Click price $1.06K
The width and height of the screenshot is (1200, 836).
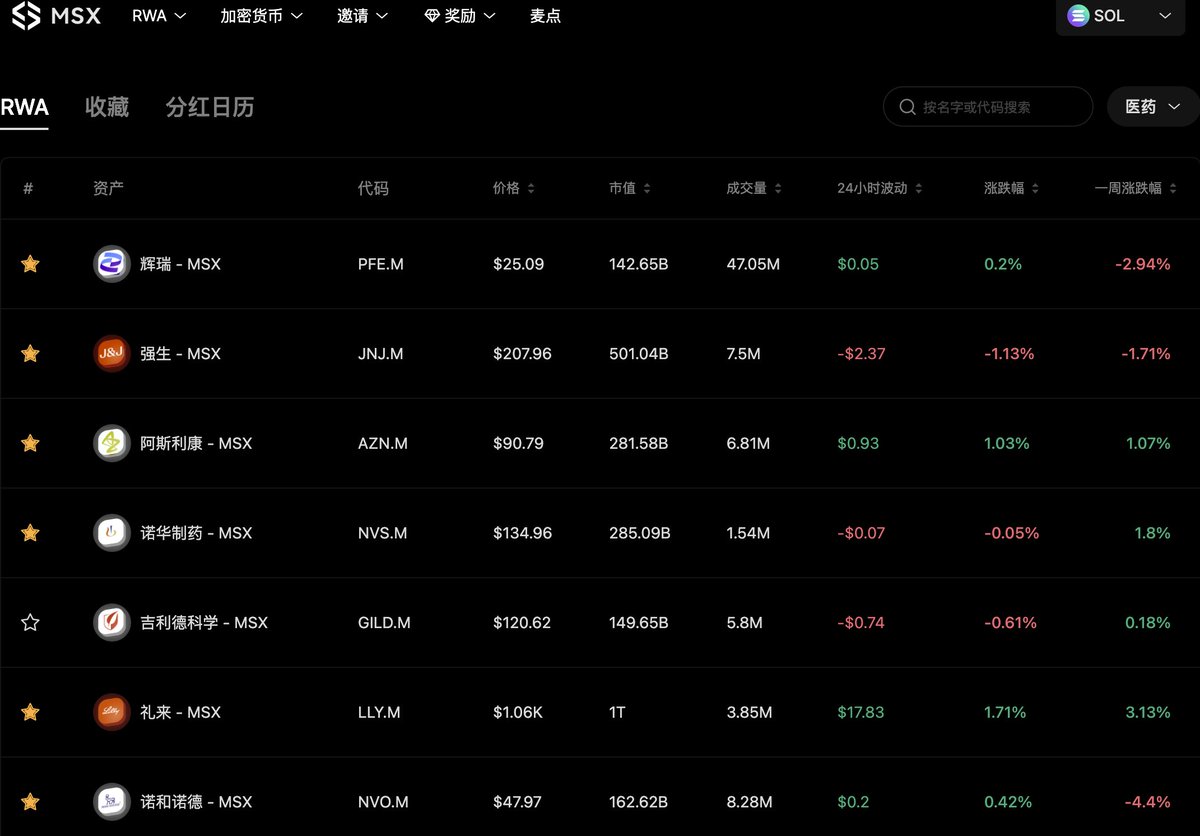click(518, 712)
